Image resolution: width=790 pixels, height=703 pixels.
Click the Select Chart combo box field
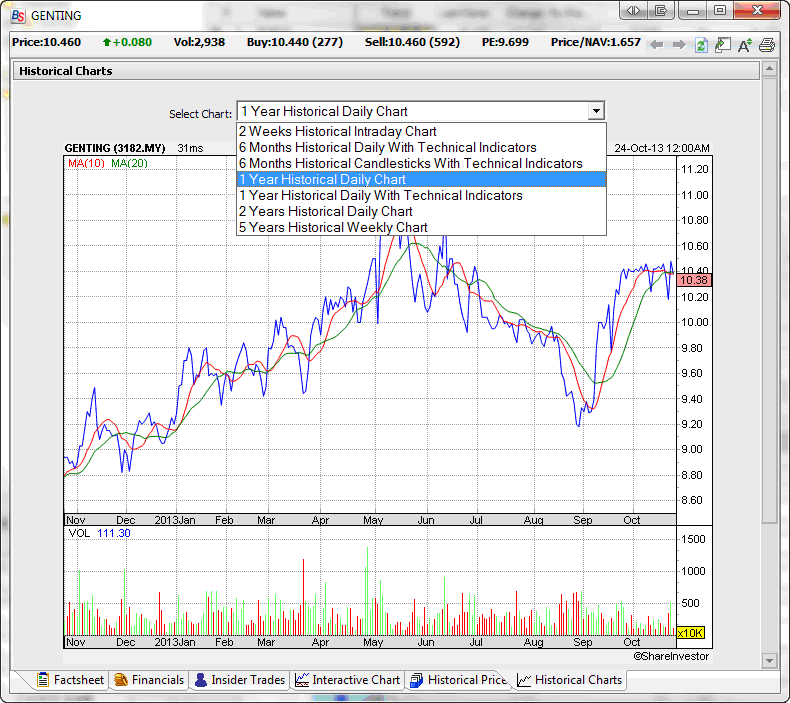pos(421,111)
